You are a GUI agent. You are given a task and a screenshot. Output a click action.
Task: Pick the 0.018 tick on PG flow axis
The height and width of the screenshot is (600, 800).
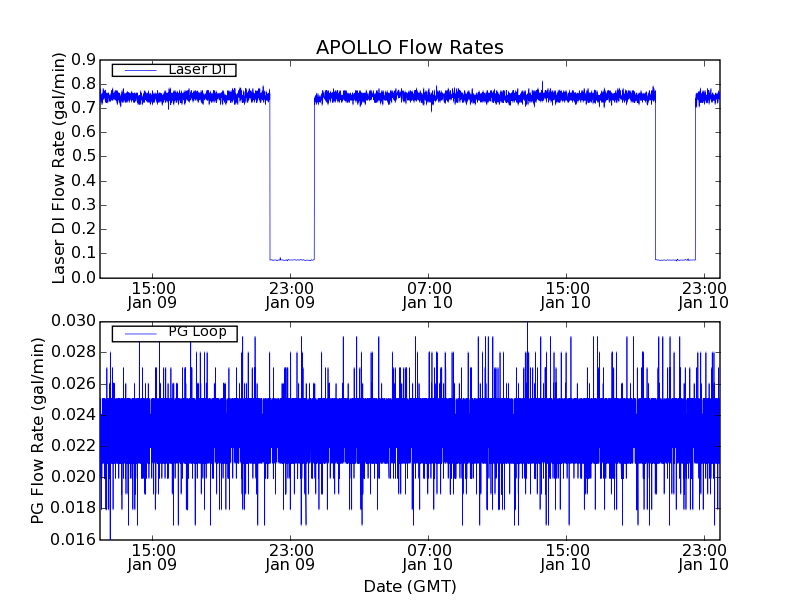point(73,508)
